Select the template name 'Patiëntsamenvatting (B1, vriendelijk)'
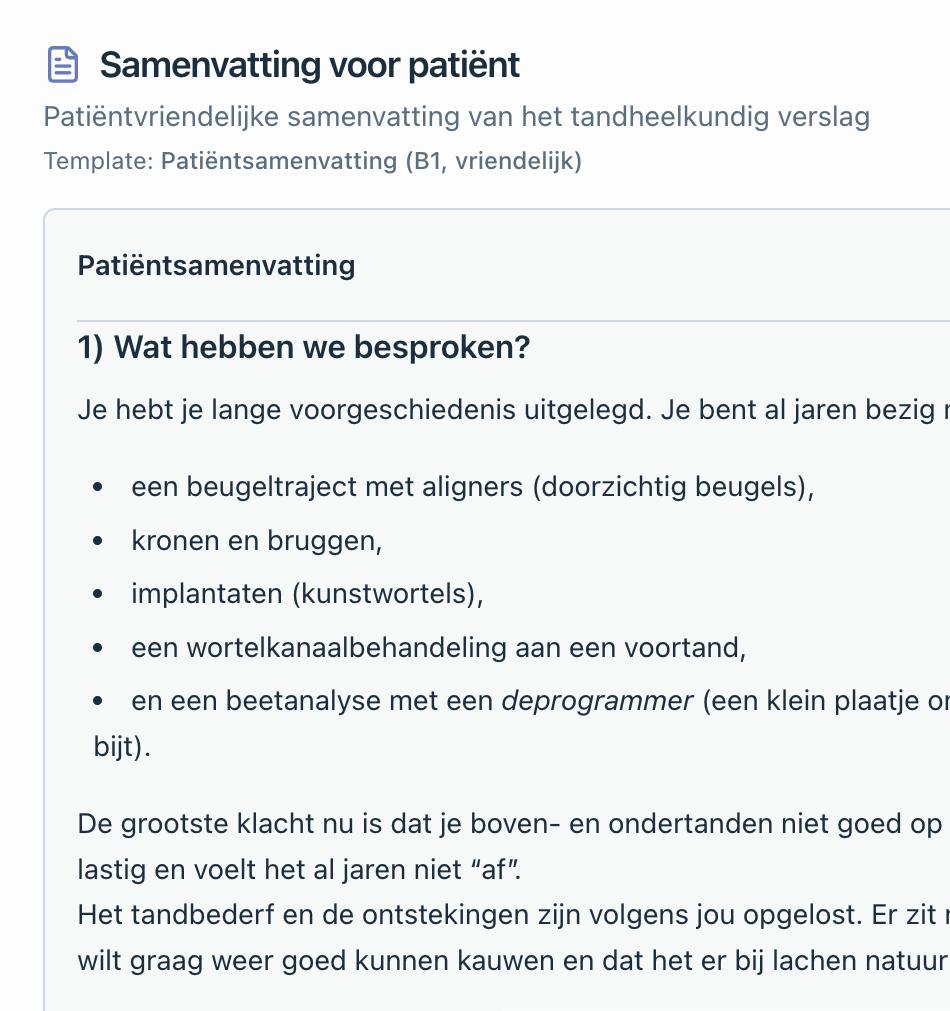The image size is (950, 1011). coord(371,161)
